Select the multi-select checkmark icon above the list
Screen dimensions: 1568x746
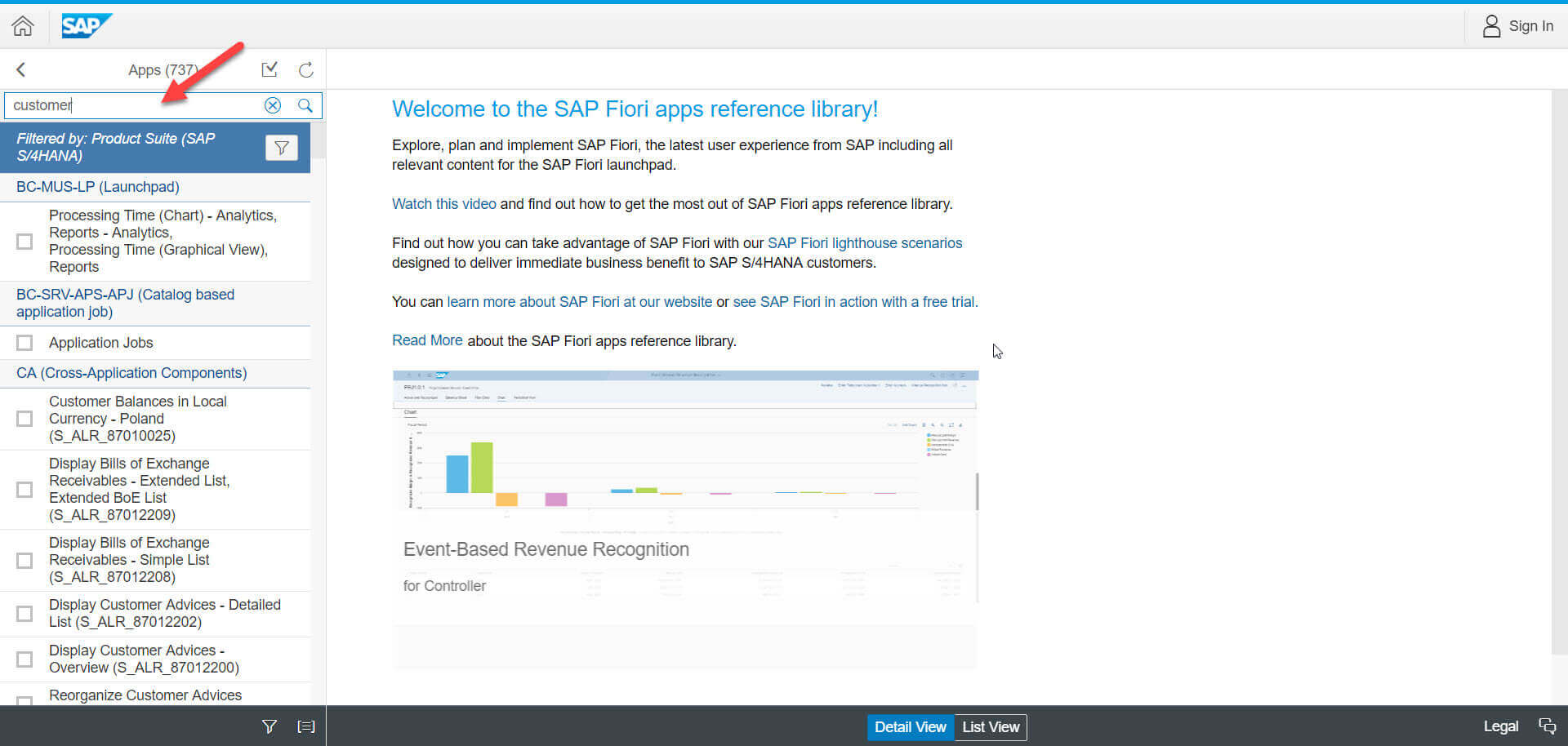(269, 69)
